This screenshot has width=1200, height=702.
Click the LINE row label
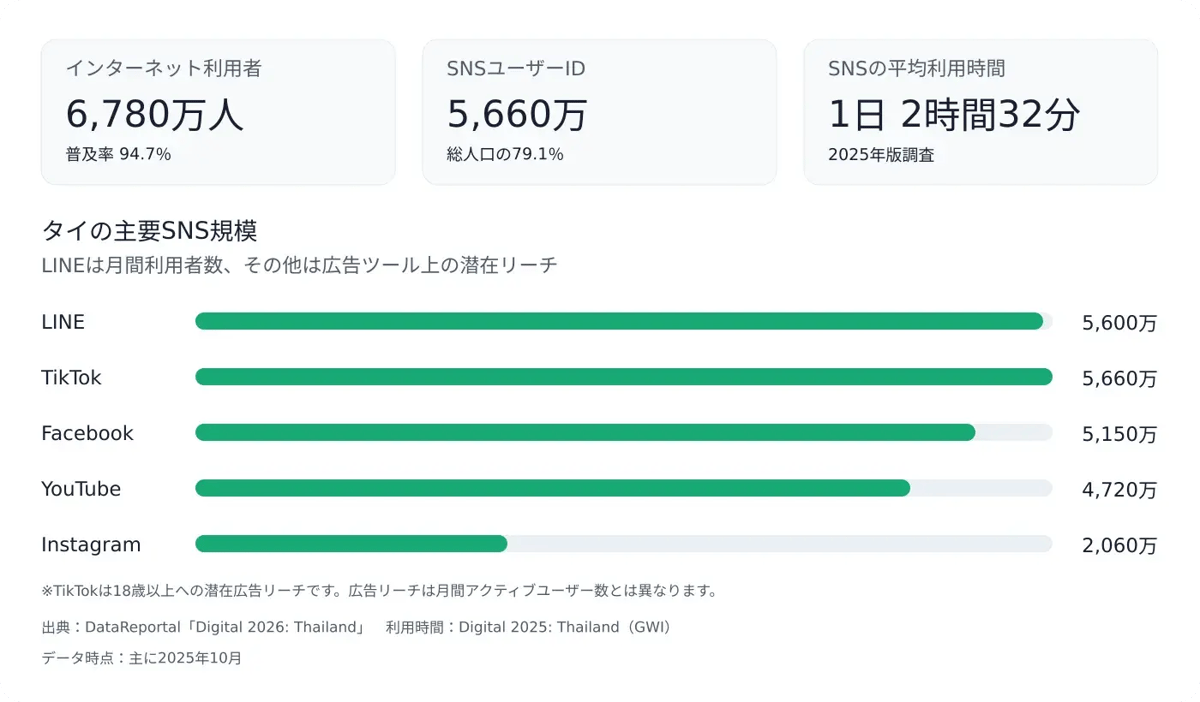point(63,322)
